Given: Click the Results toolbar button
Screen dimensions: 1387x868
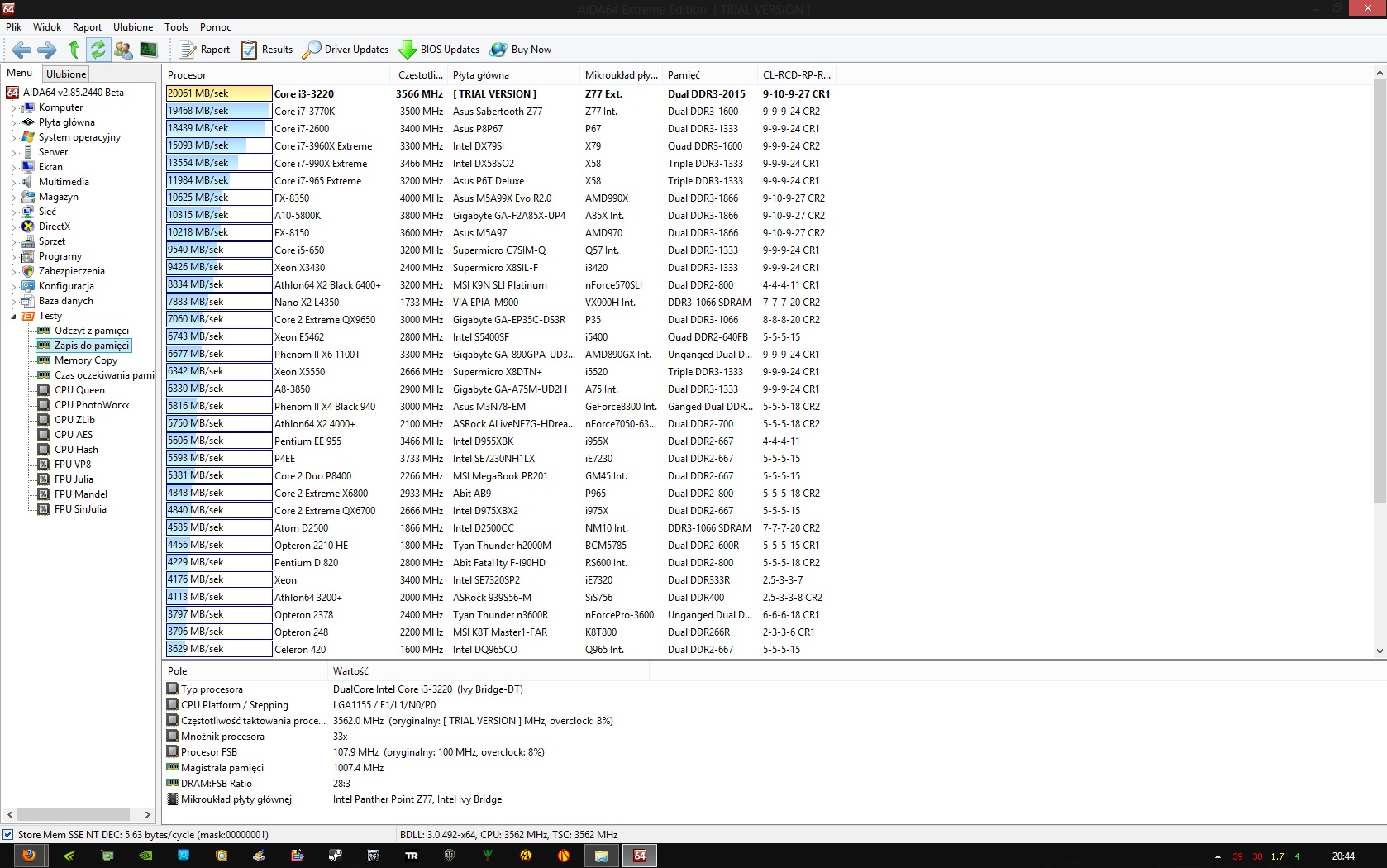Looking at the screenshot, I should tap(266, 50).
